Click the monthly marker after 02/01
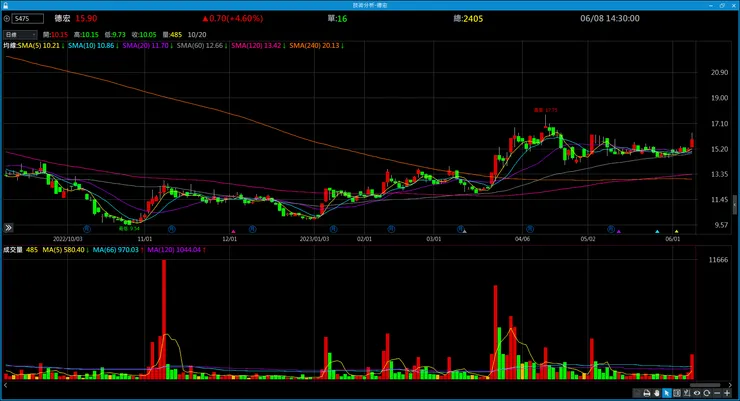This screenshot has height=401, width=740. click(391, 229)
